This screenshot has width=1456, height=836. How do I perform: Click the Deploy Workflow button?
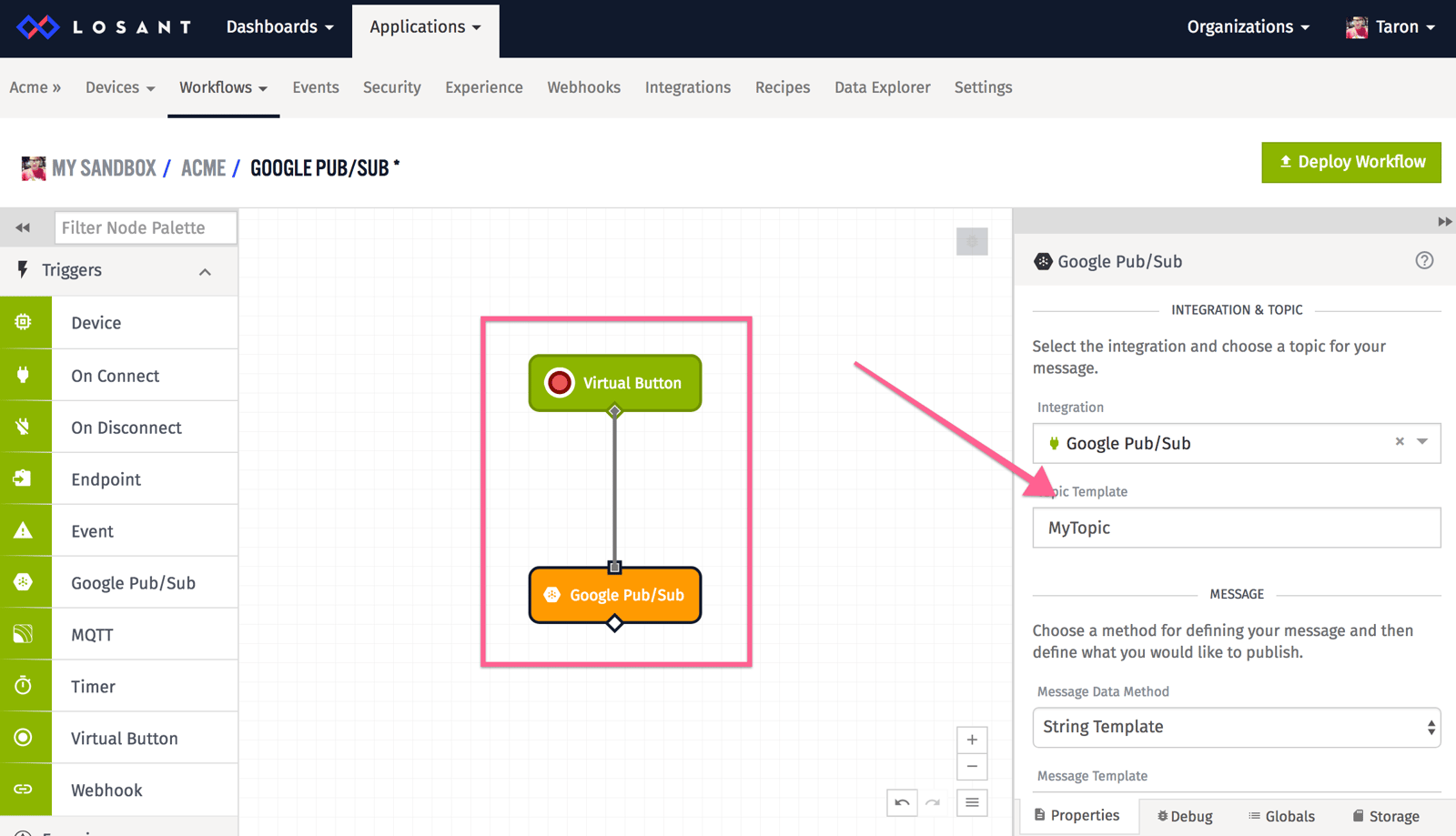1350,162
